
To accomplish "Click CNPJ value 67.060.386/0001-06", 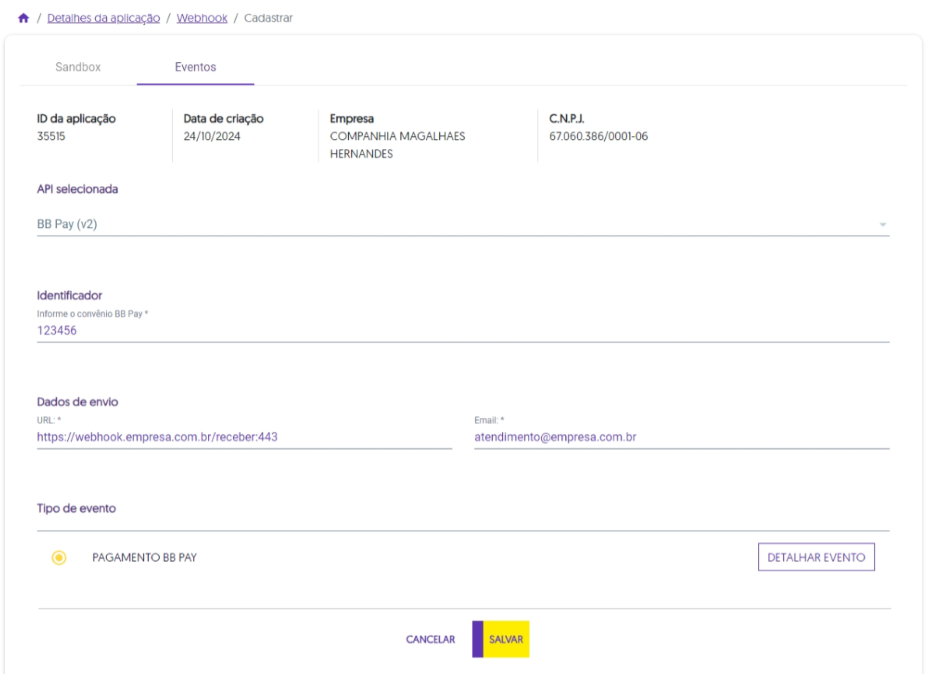I will click(598, 136).
